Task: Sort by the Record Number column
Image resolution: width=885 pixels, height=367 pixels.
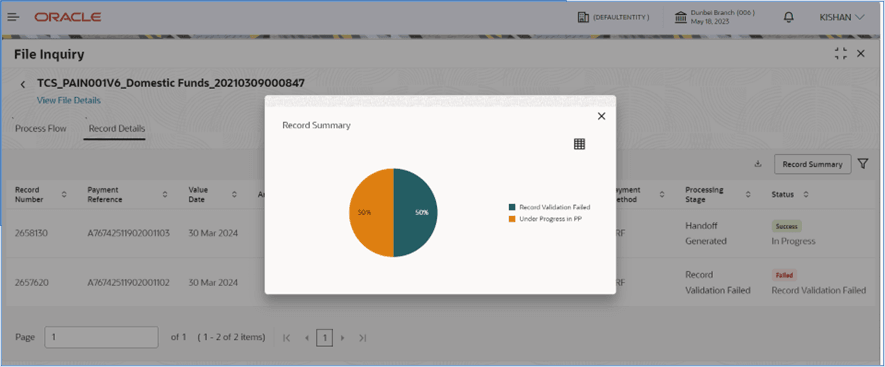Action: click(64, 194)
